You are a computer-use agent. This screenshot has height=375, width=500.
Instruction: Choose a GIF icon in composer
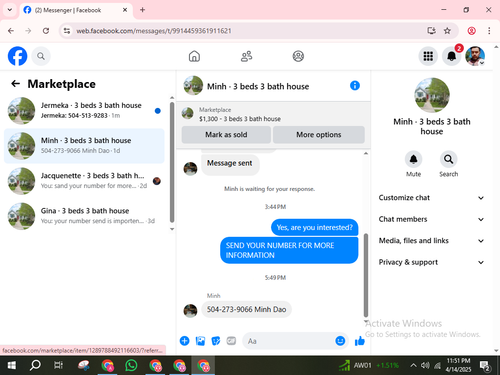point(231,341)
